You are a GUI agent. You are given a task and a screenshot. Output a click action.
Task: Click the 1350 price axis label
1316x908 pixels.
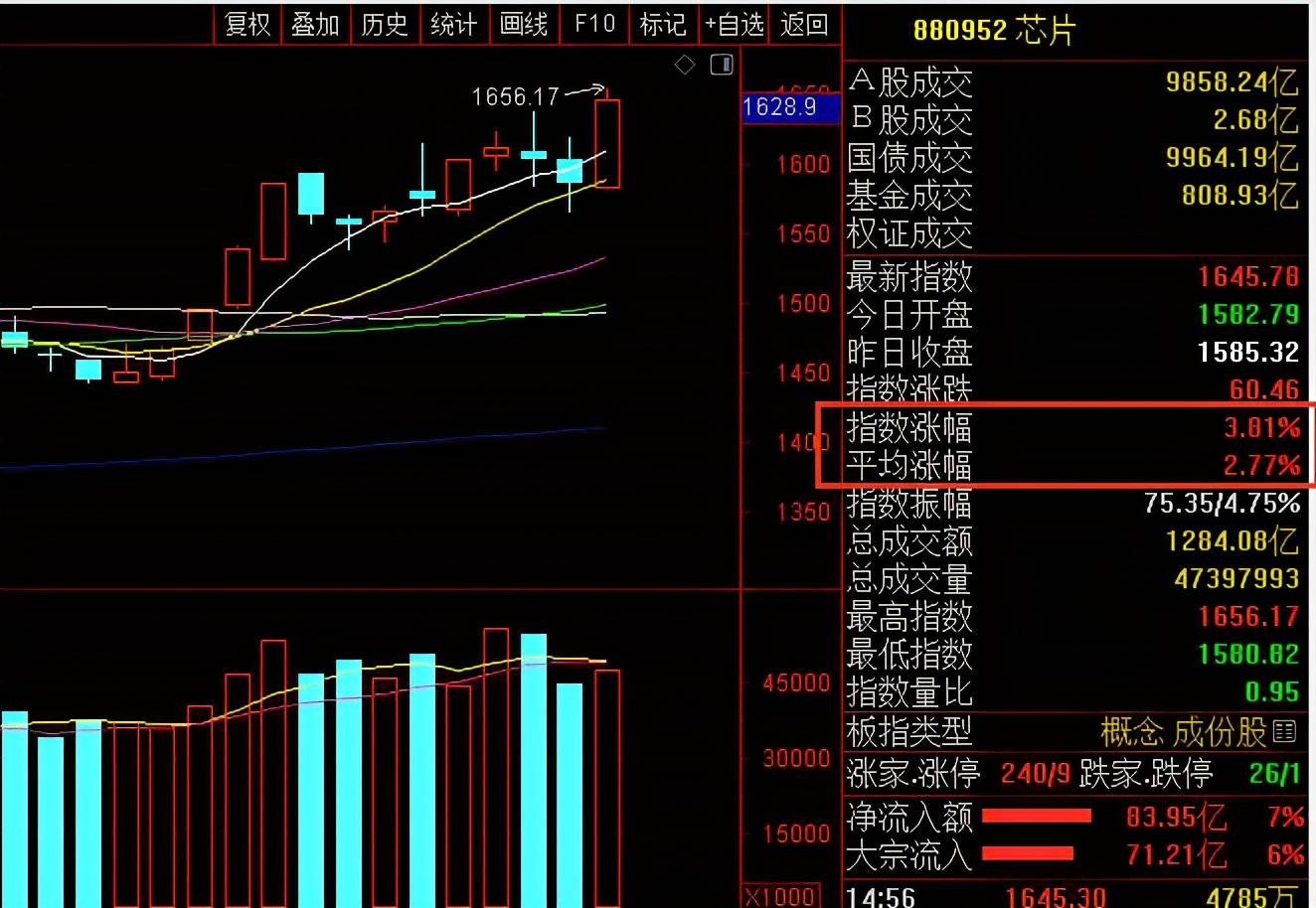(x=803, y=511)
